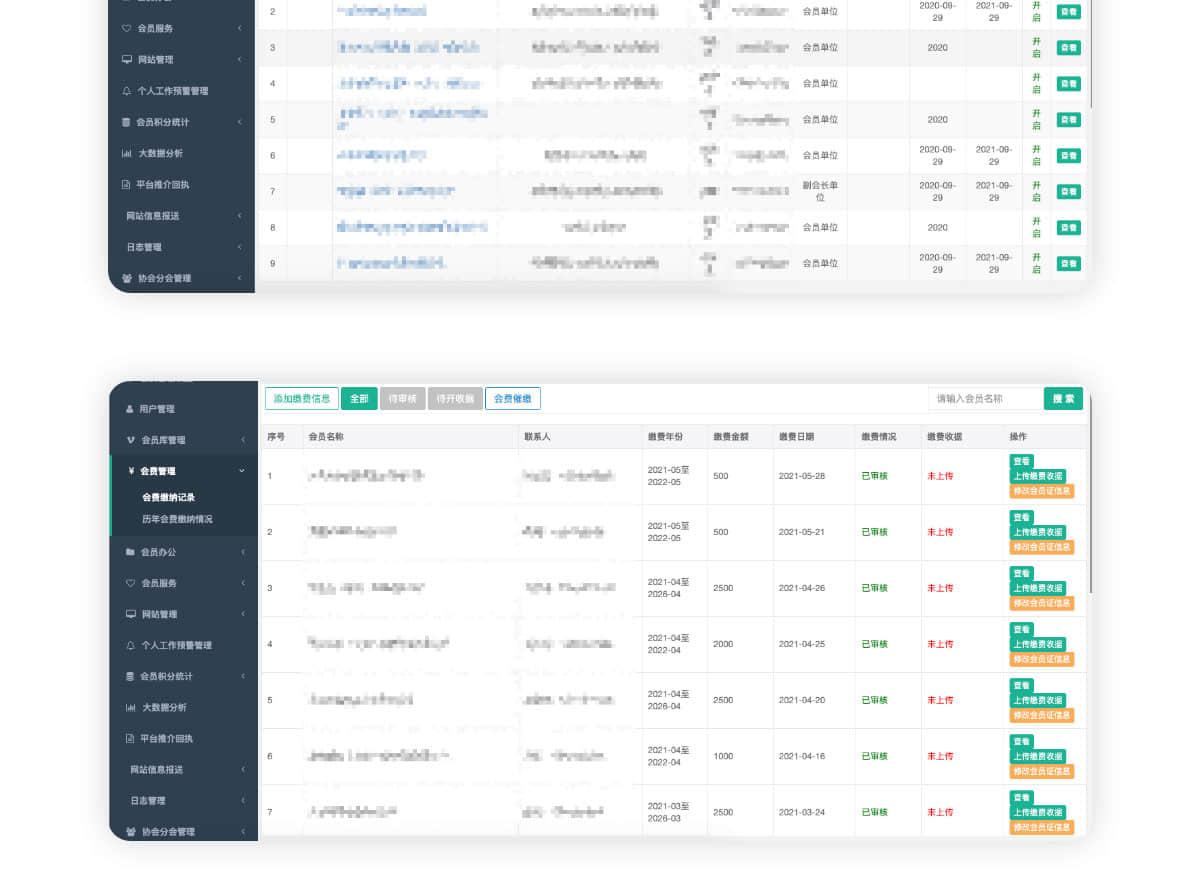Click the monitor icon for 网站管理 in lower sidebar

point(130,614)
